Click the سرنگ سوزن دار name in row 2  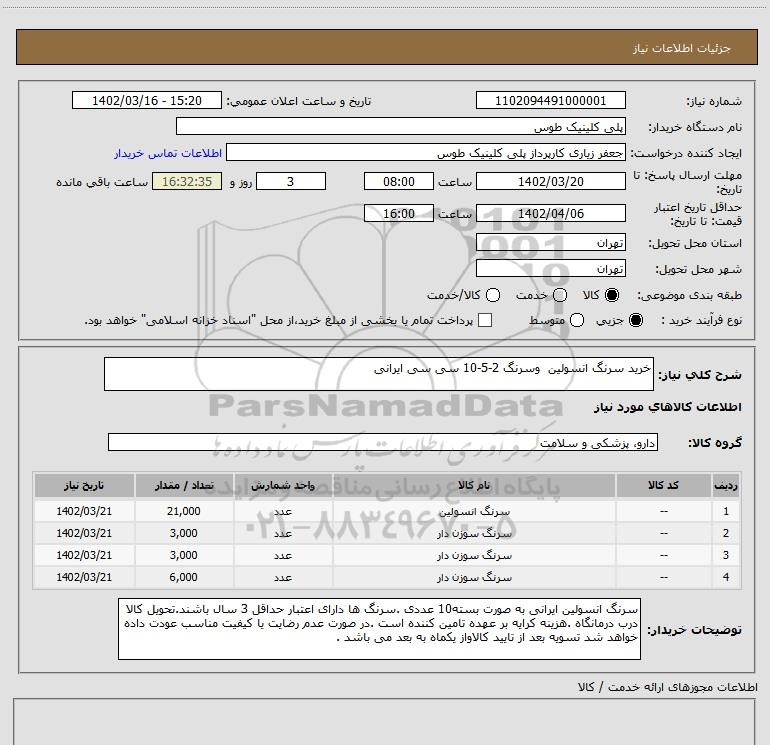(x=474, y=533)
